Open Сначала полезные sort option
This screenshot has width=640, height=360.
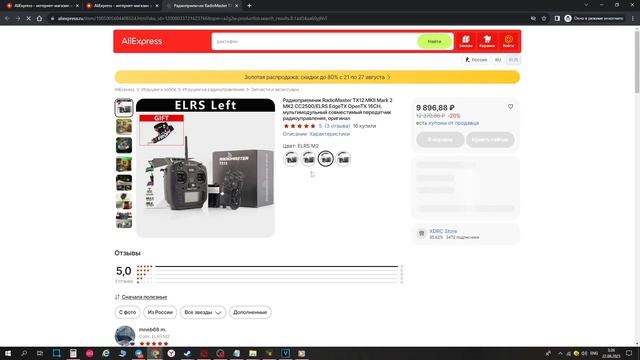pyautogui.click(x=144, y=297)
